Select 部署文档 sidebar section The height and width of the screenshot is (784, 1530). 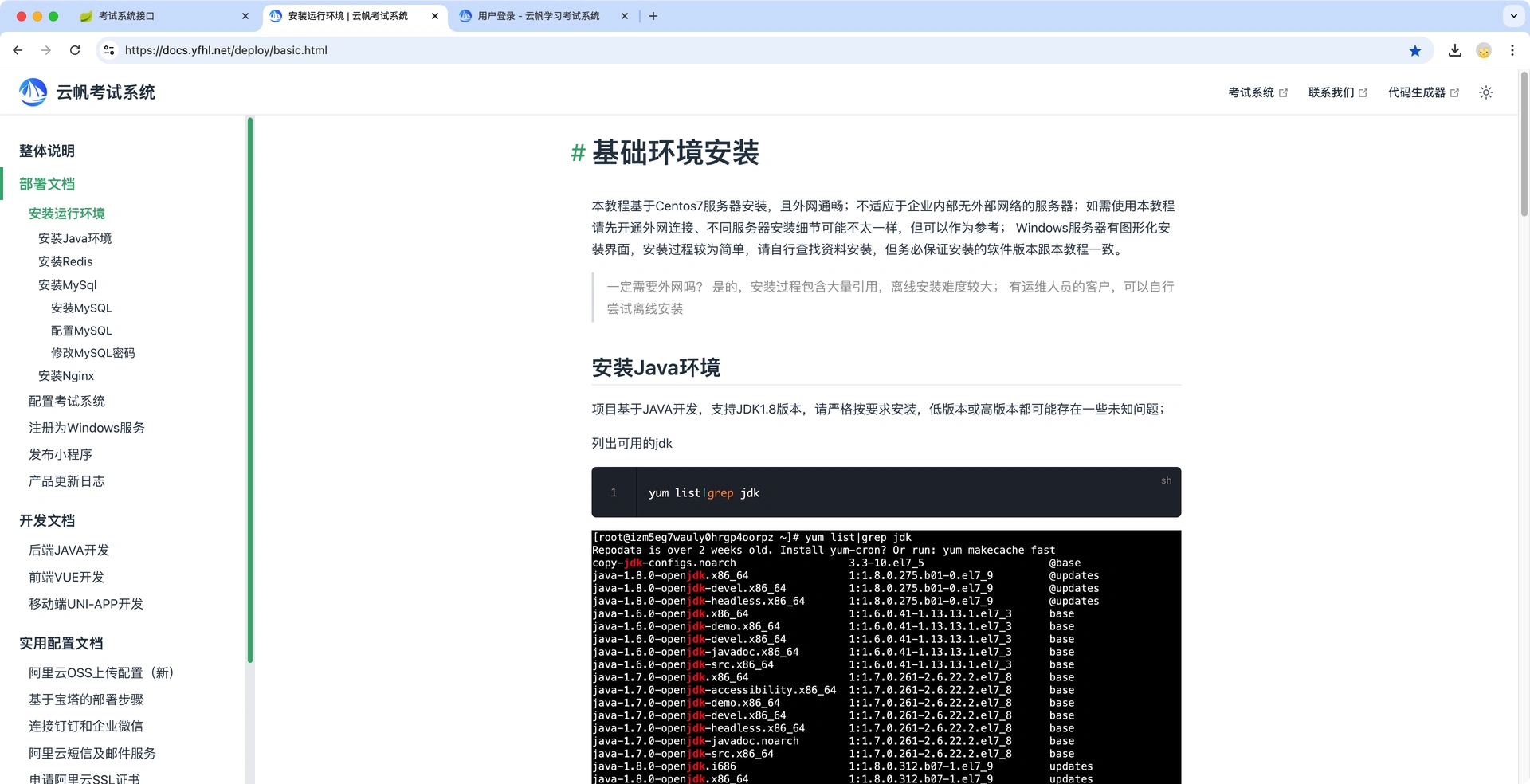point(47,184)
